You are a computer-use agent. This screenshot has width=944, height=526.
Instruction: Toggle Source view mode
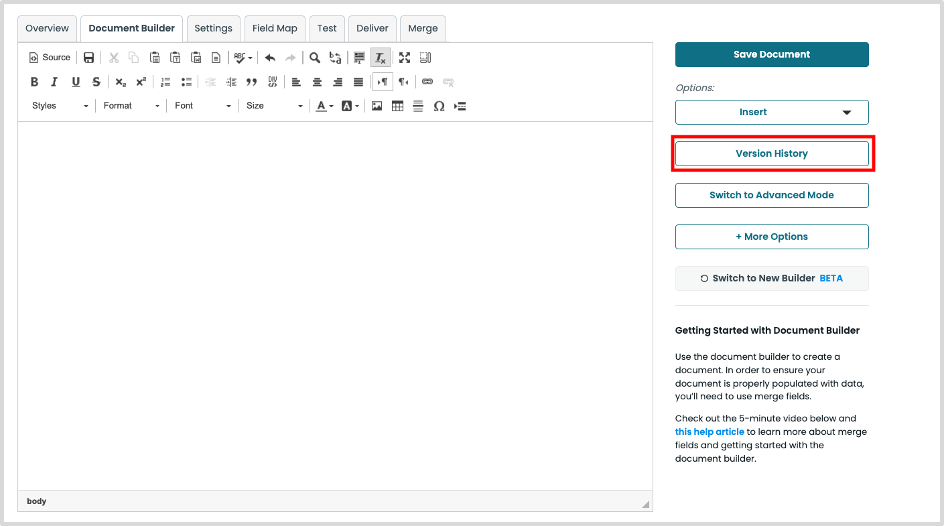click(x=50, y=58)
